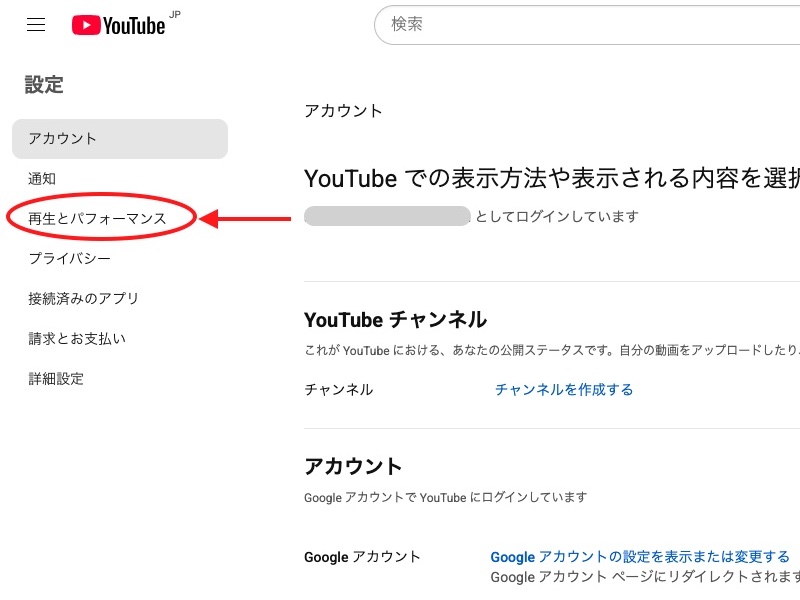The image size is (800, 600).
Task: Click the currently highlighted アカウント sidebar entry
Action: (64, 139)
